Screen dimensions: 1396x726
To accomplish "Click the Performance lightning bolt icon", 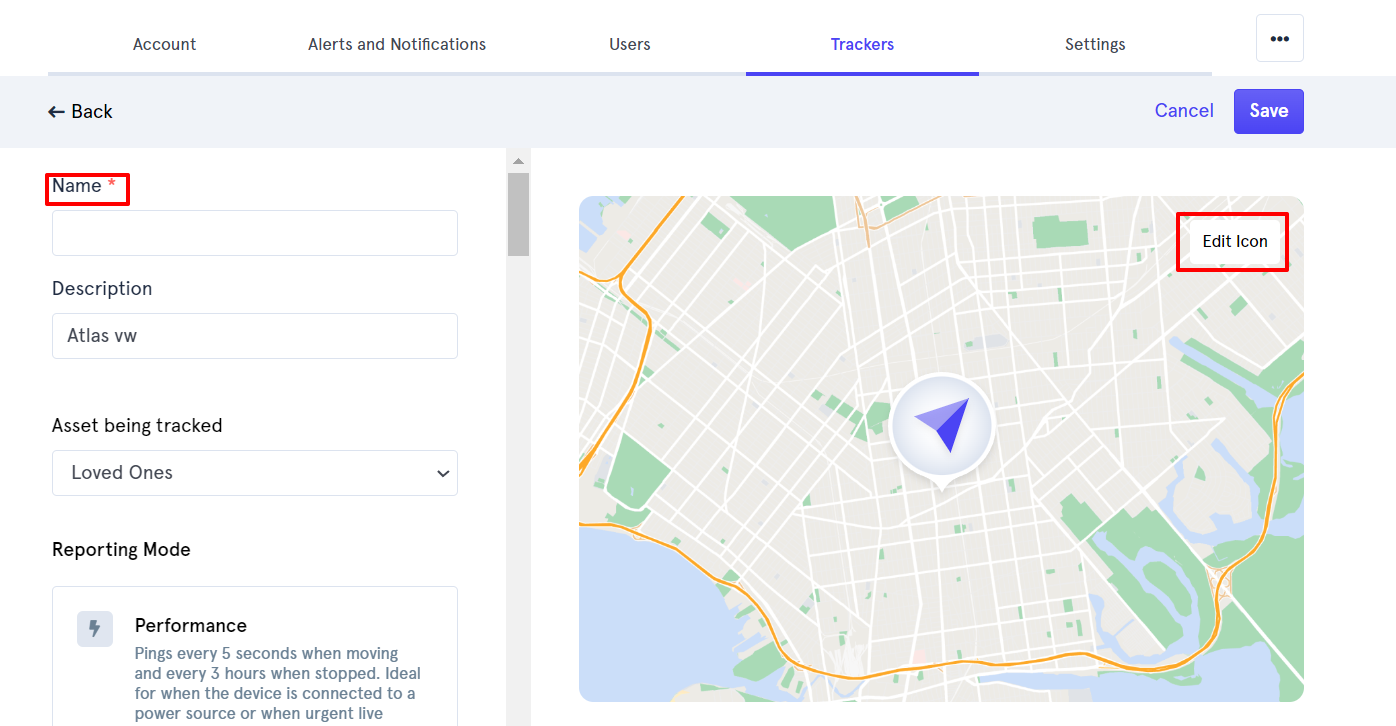I will pyautogui.click(x=95, y=628).
